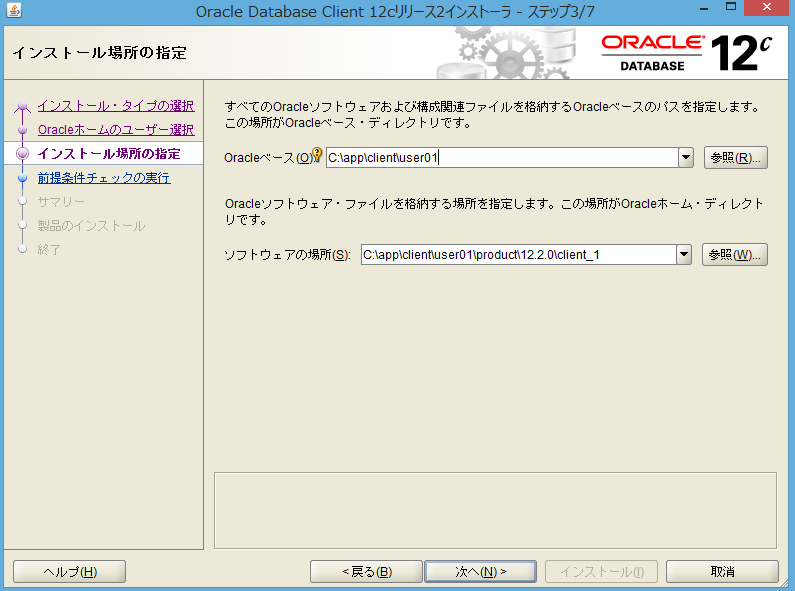Close the installer window

point(767,7)
